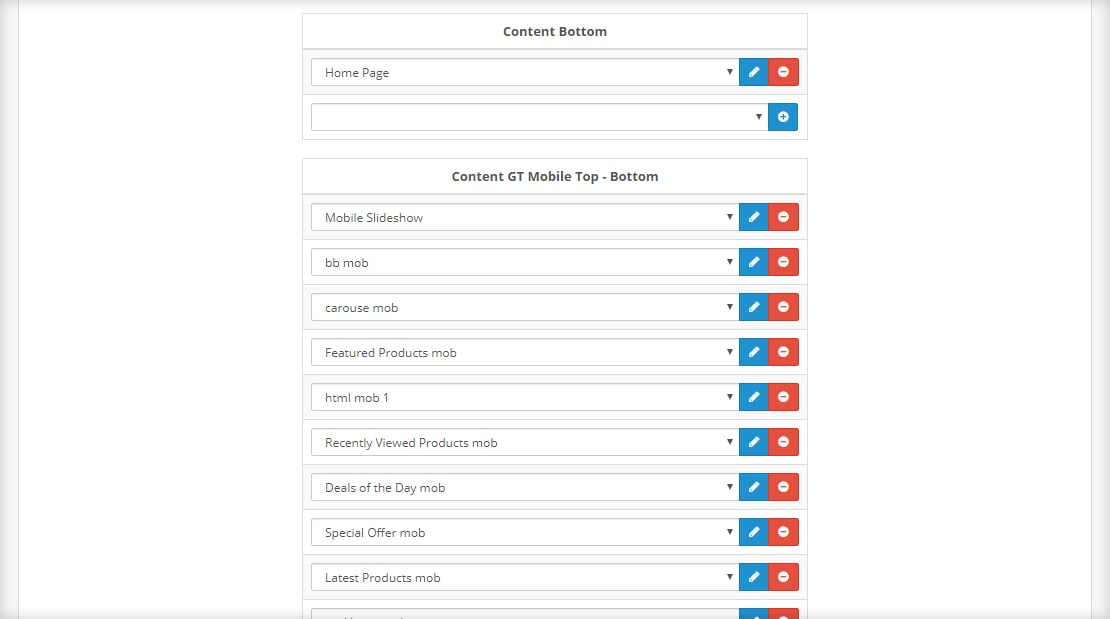Remove Recently Viewed Products mob module
1110x619 pixels.
tap(784, 442)
